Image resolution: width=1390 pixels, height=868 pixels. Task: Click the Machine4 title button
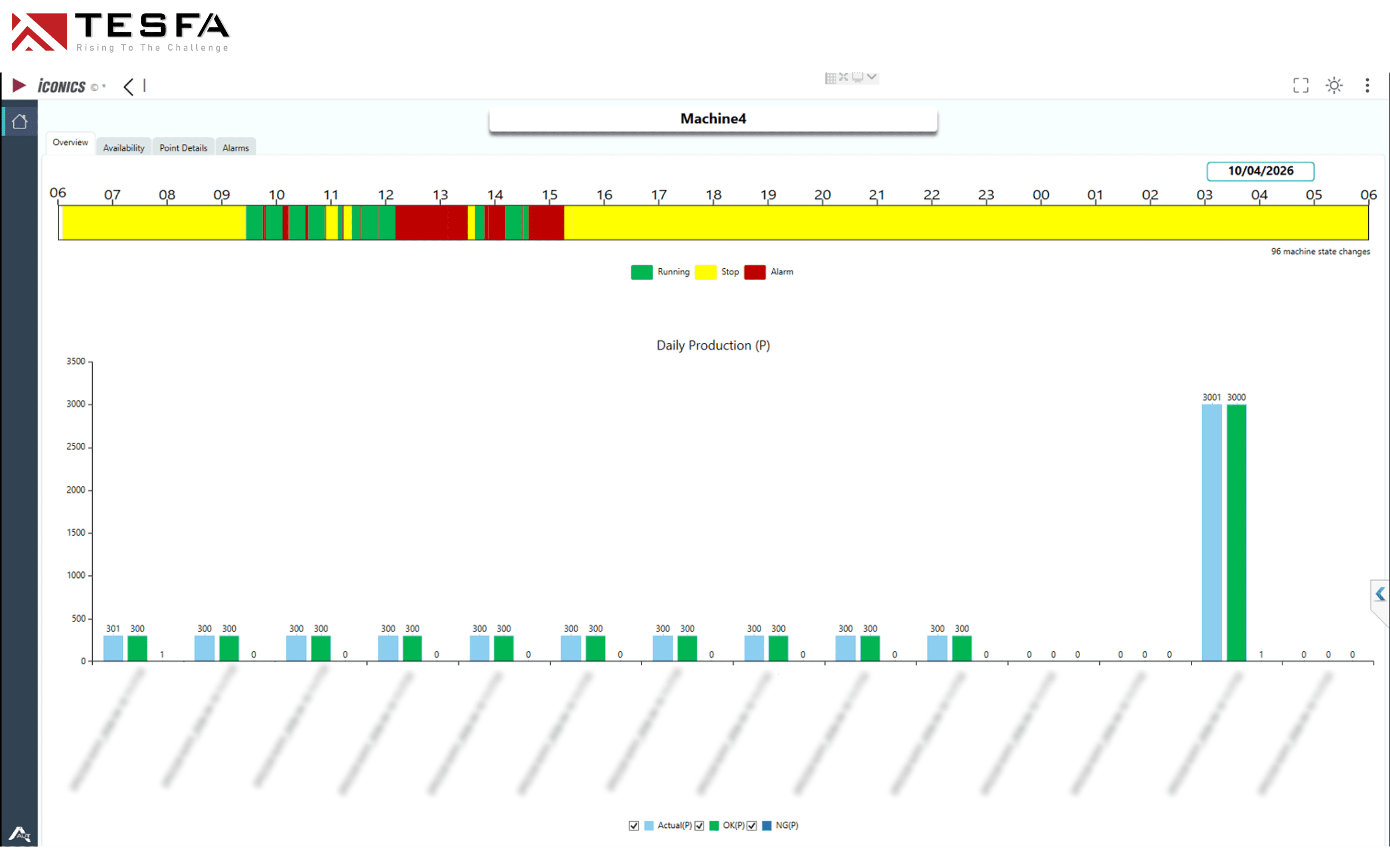pos(713,119)
